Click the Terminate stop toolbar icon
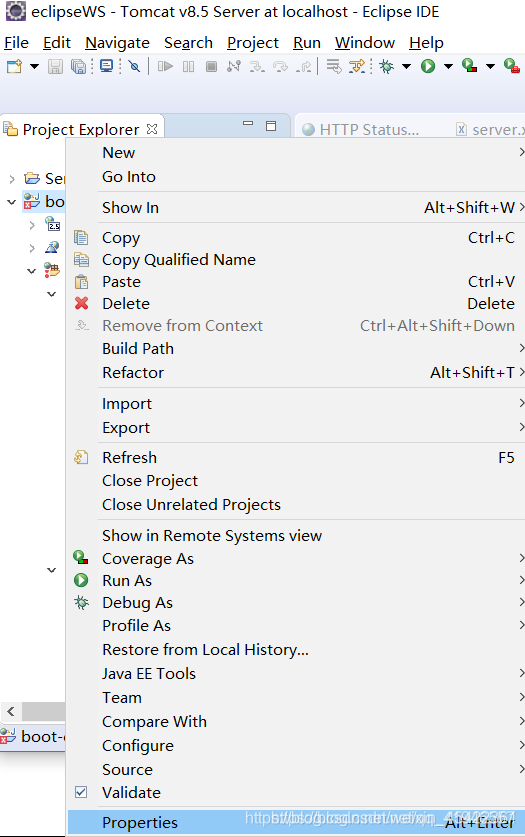This screenshot has height=837, width=525. click(211, 66)
